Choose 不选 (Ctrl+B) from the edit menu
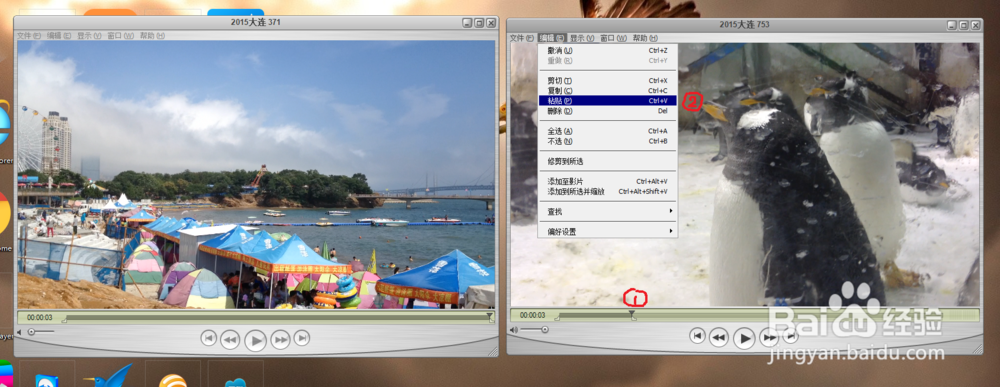The width and height of the screenshot is (1000, 387). (608, 141)
